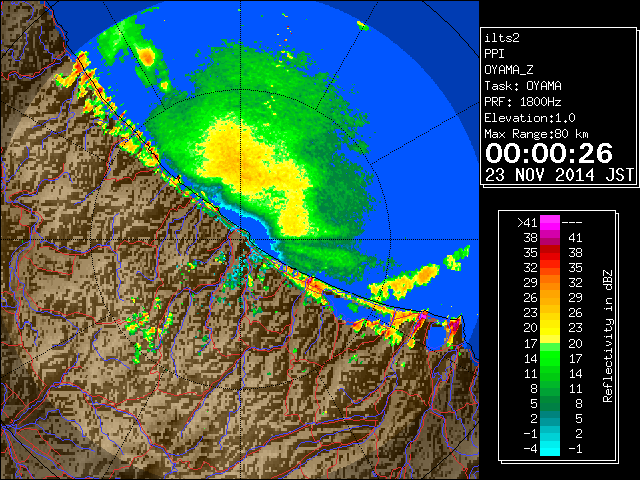Image resolution: width=640 pixels, height=480 pixels.
Task: Click the 00:00:26 timestamp
Action: (549, 153)
